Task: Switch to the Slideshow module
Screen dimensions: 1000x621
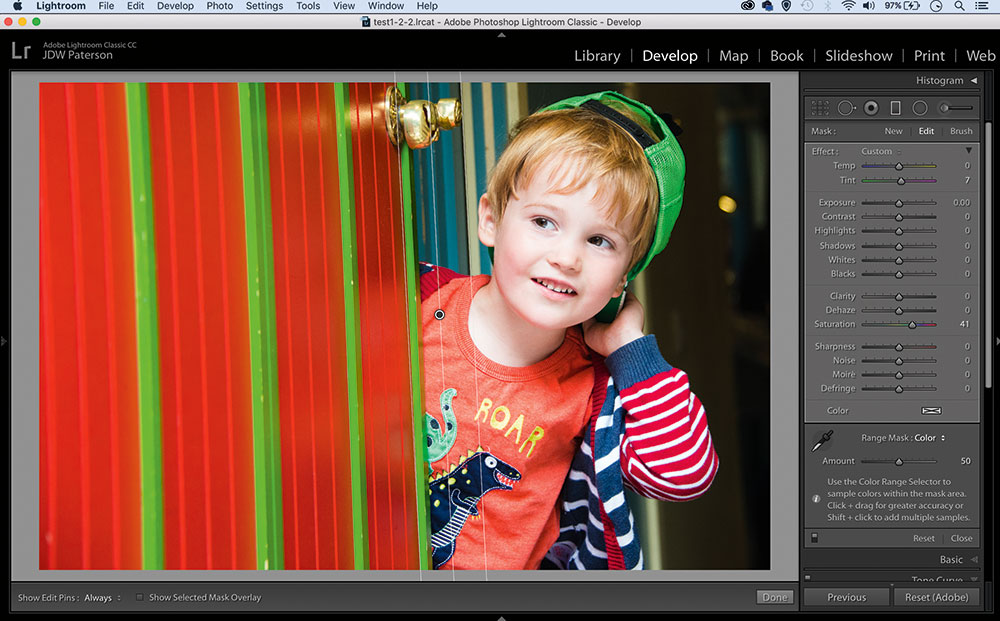Action: pos(858,55)
